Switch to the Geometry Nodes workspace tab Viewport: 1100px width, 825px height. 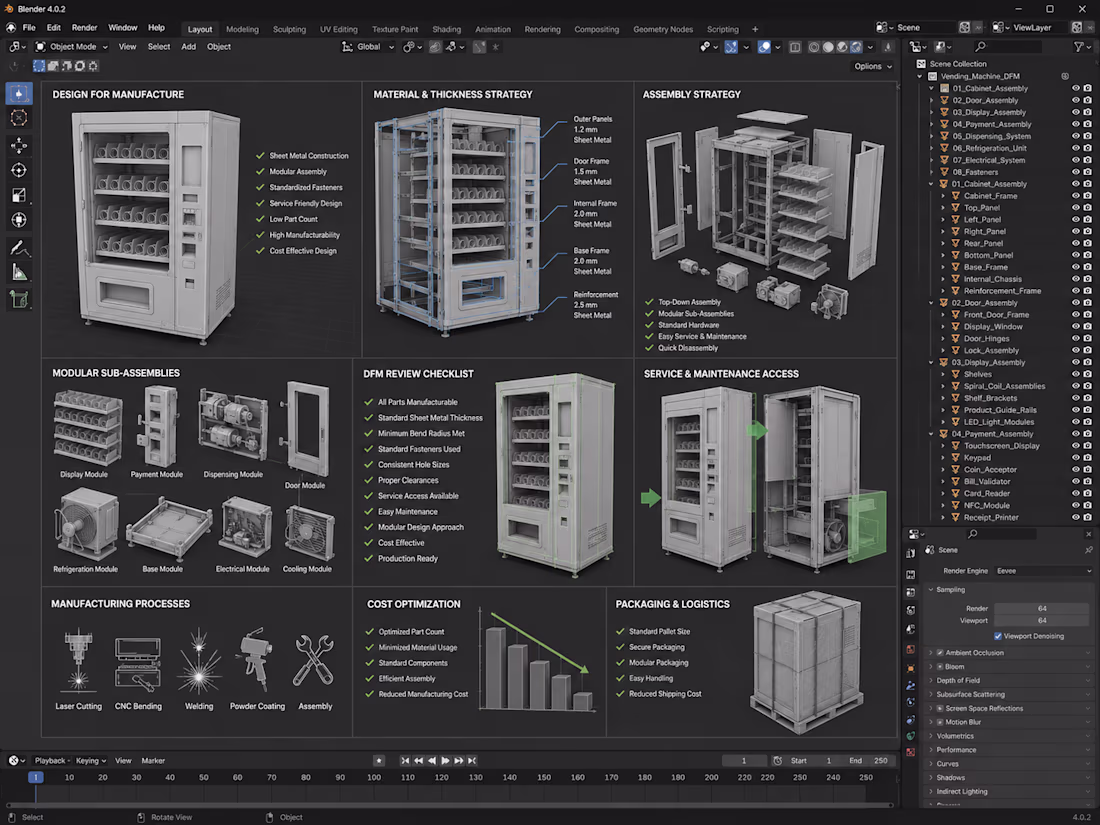click(662, 29)
